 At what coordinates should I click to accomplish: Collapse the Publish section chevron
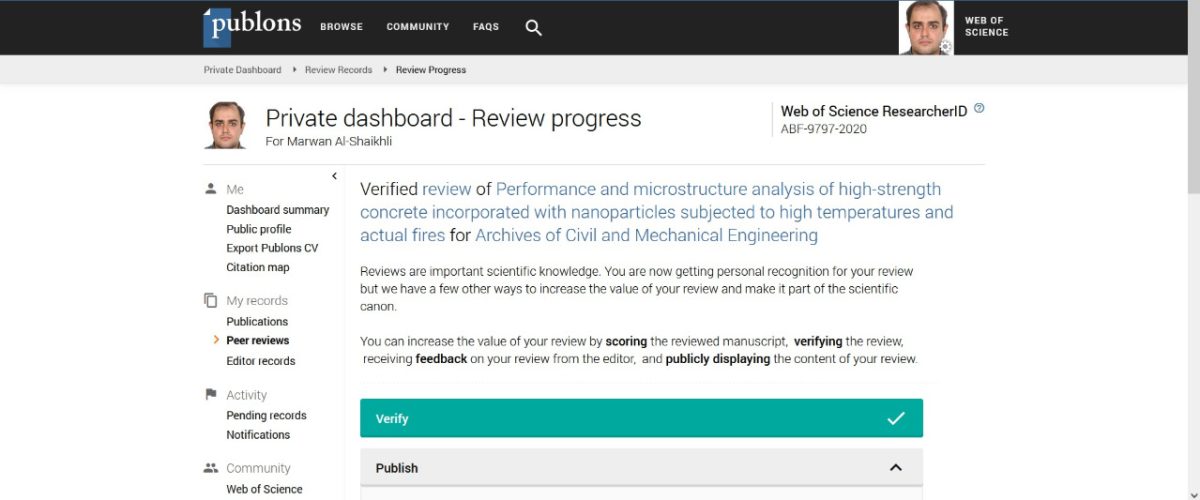click(895, 467)
